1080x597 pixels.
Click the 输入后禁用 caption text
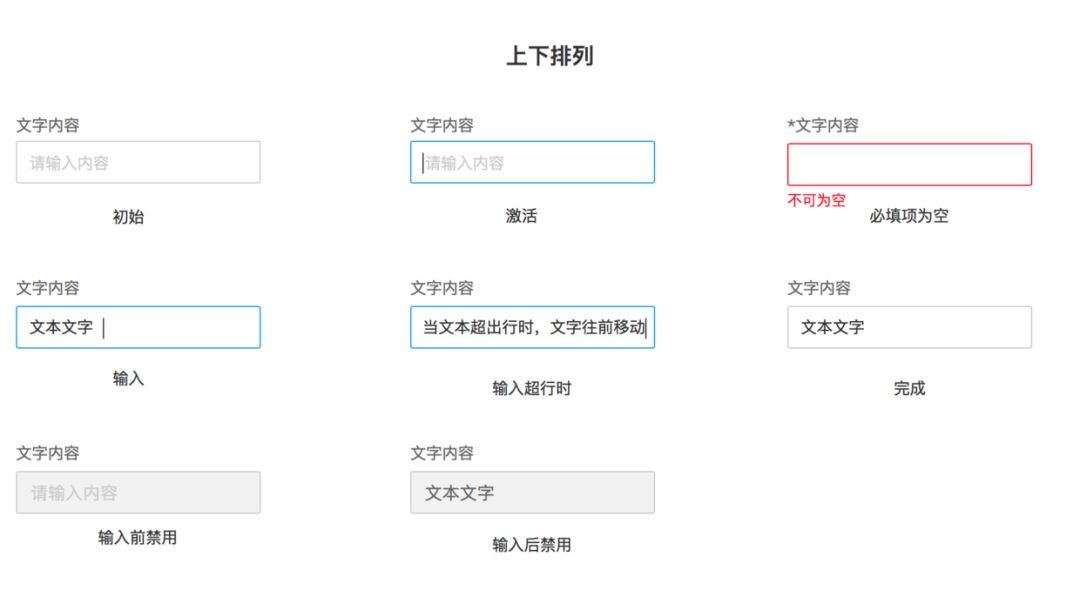(531, 544)
